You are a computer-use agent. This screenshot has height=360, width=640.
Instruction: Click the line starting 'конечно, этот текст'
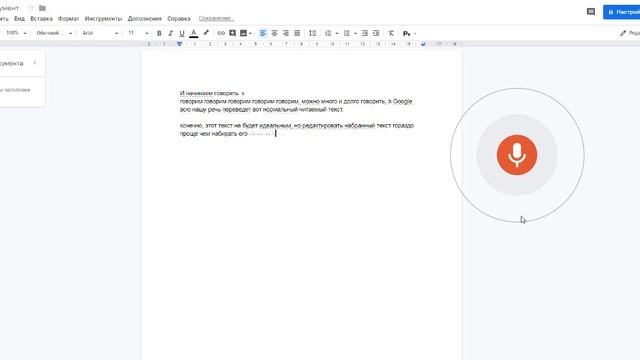point(297,126)
